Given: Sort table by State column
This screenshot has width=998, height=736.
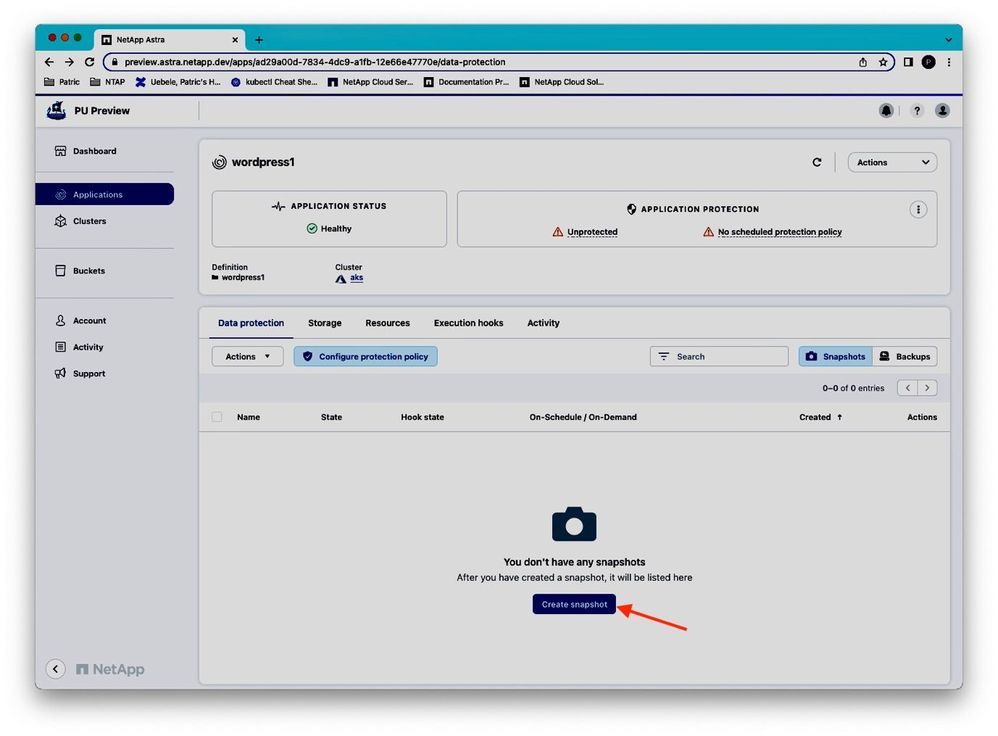Looking at the screenshot, I should [x=331, y=417].
